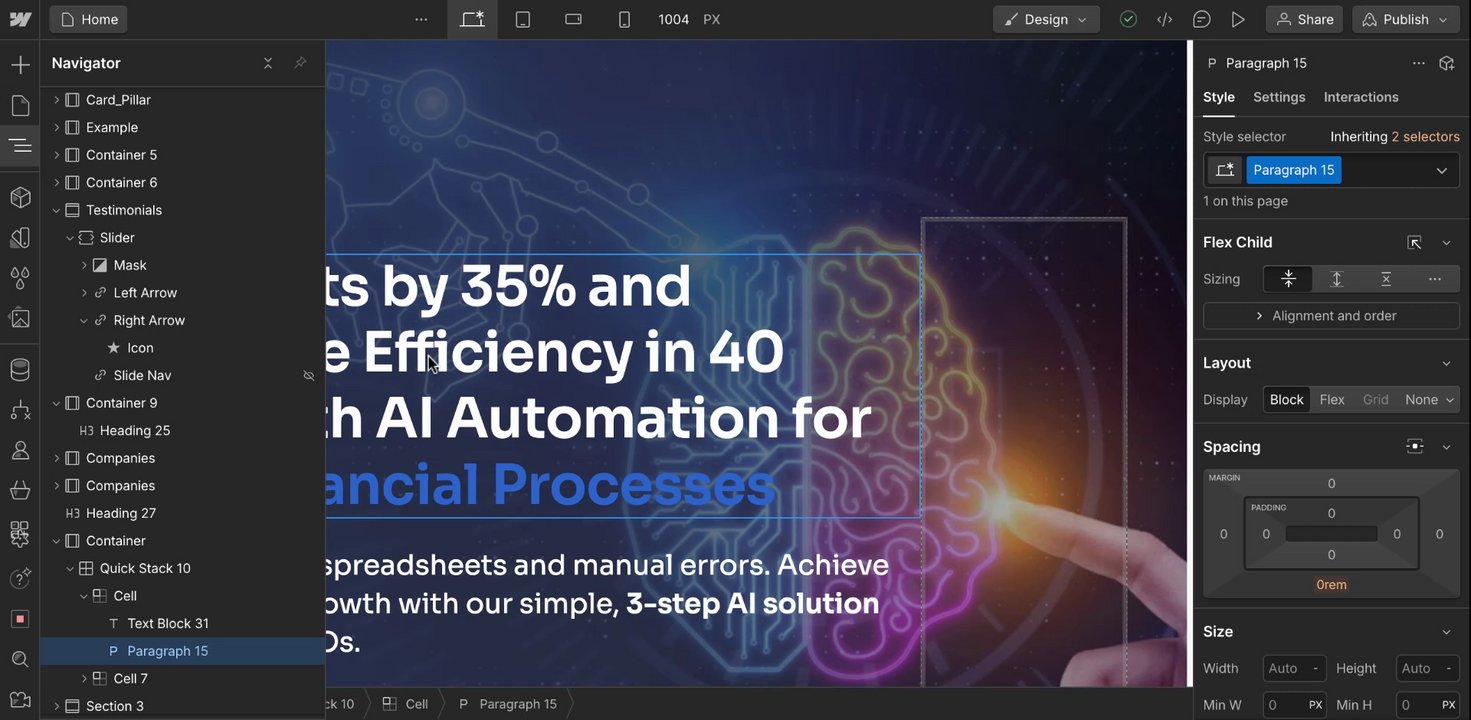Viewport: 1471px width, 720px height.
Task: Open the Home page selector
Action: tap(88, 19)
